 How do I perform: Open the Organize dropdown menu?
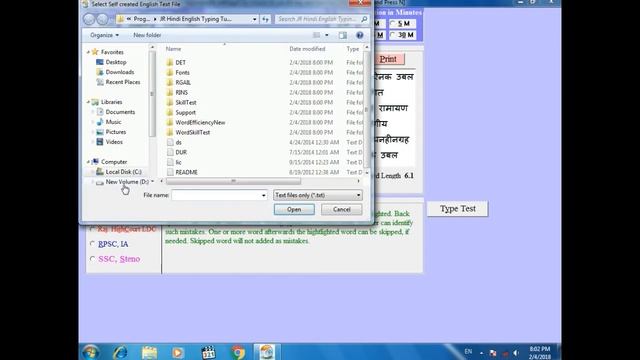104,36
